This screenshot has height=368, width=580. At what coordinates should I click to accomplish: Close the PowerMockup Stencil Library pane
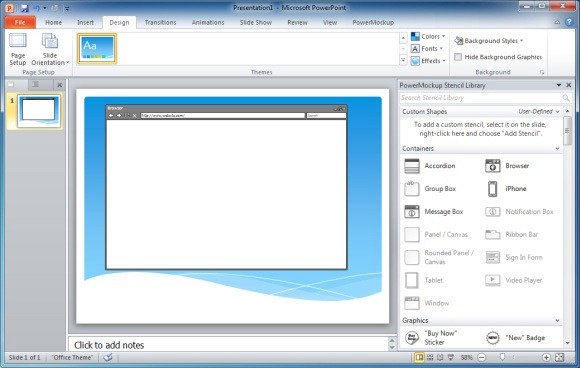click(569, 85)
